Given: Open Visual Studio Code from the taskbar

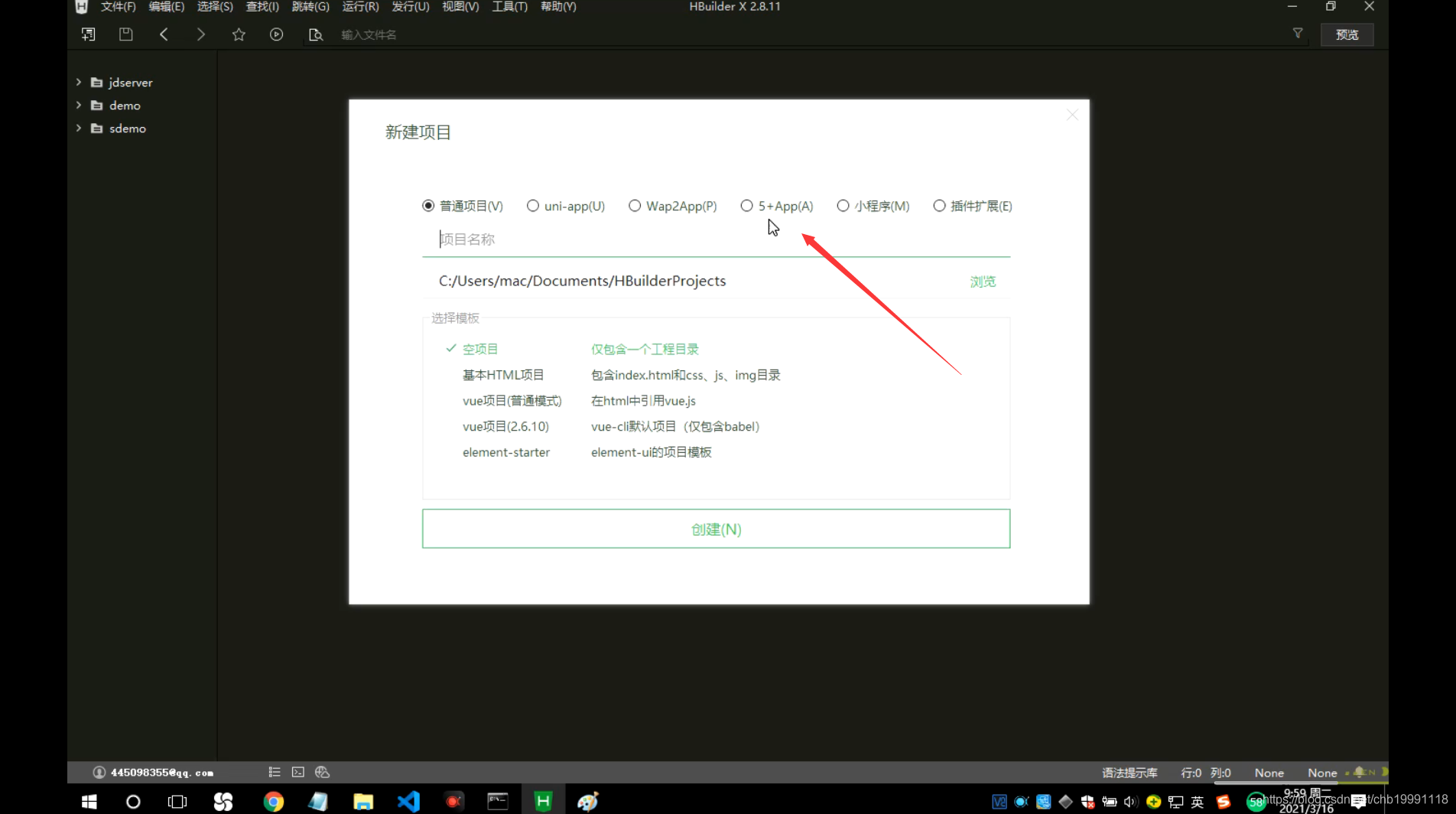Looking at the screenshot, I should click(408, 801).
